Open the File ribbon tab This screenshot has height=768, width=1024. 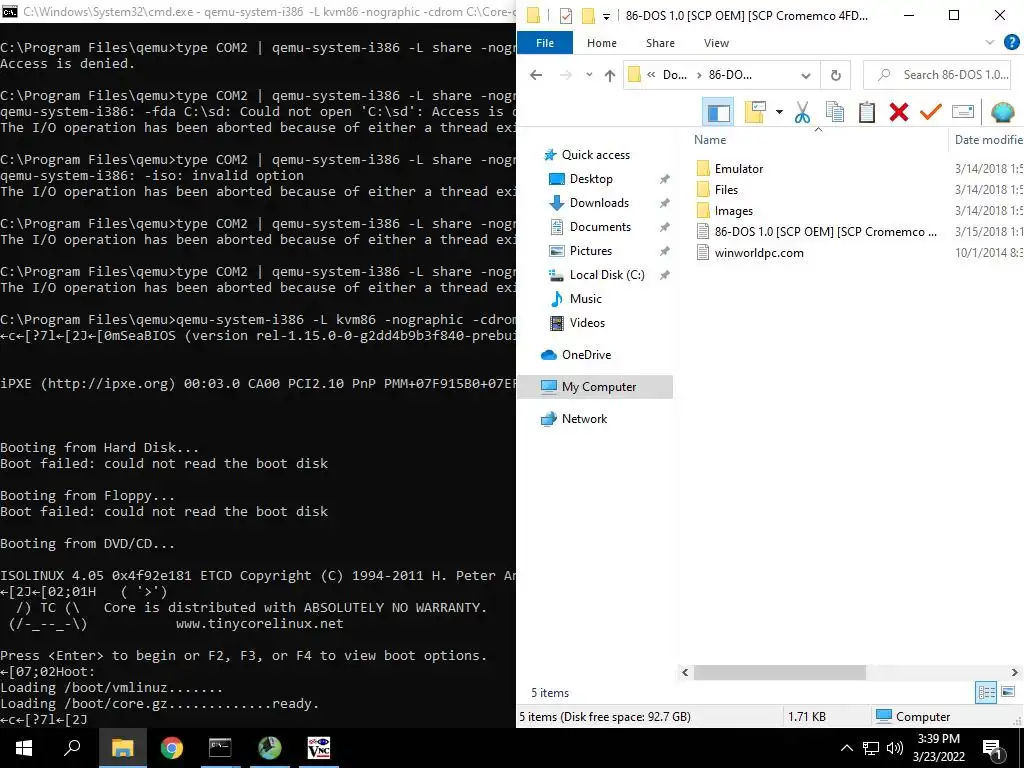(545, 42)
